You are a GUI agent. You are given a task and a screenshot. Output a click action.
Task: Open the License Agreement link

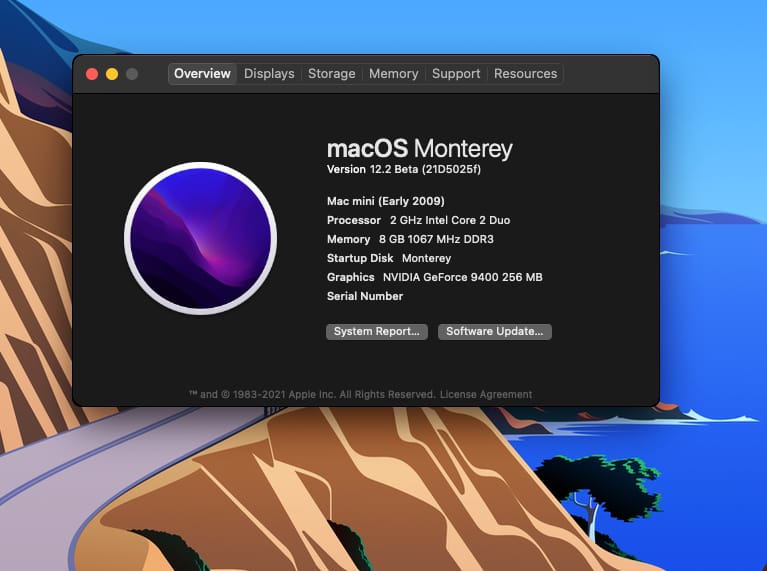pos(486,394)
